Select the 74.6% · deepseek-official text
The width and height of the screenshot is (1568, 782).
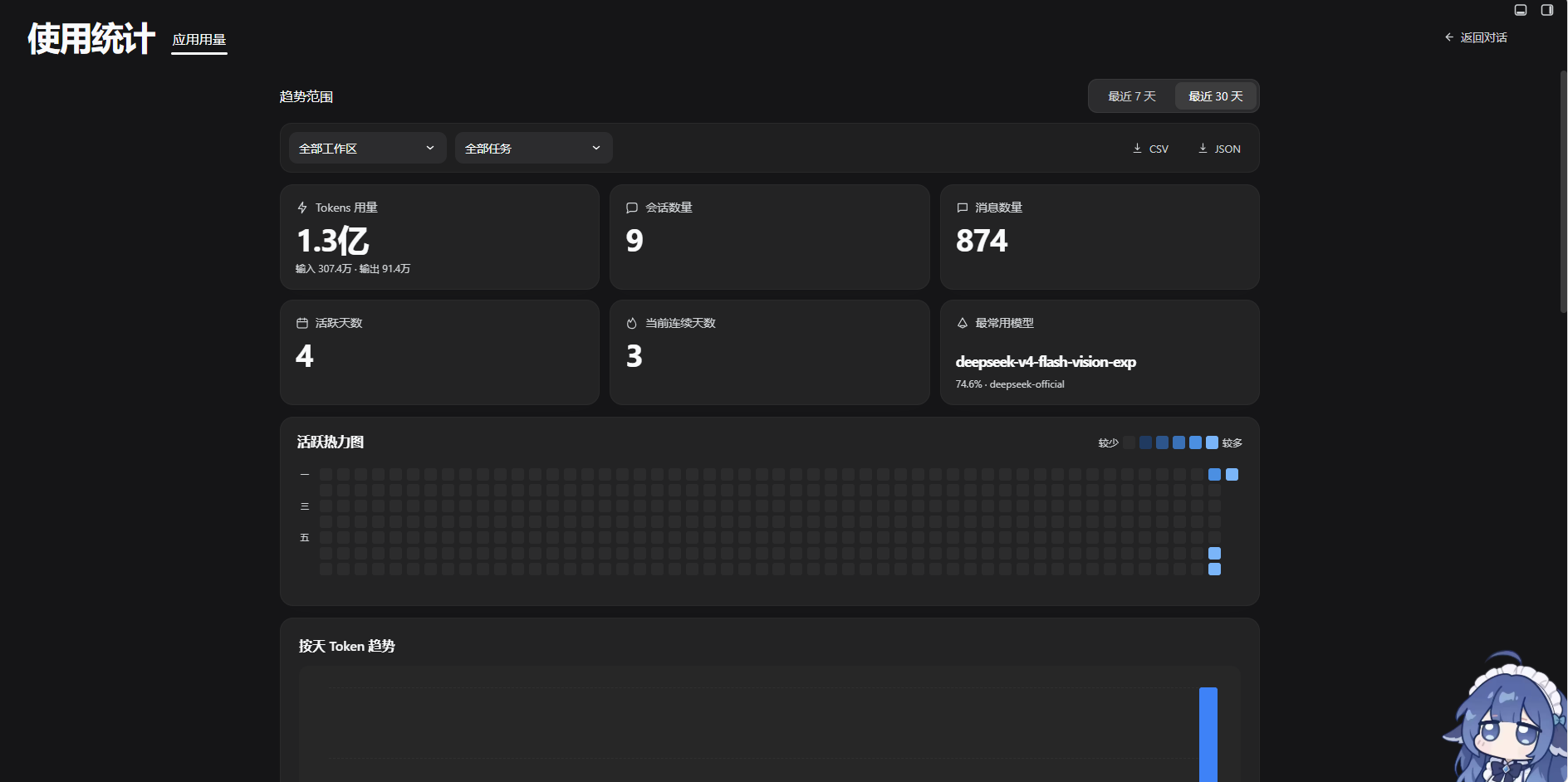(x=1010, y=384)
